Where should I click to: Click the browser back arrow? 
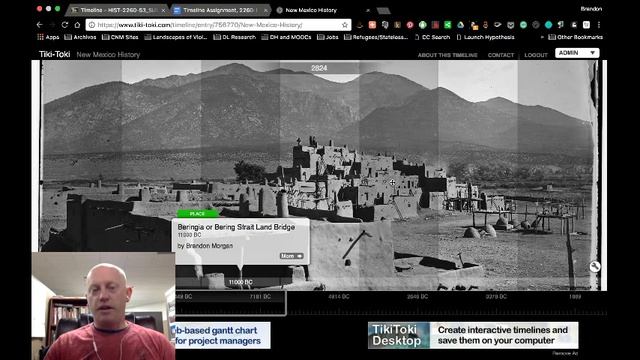point(40,25)
